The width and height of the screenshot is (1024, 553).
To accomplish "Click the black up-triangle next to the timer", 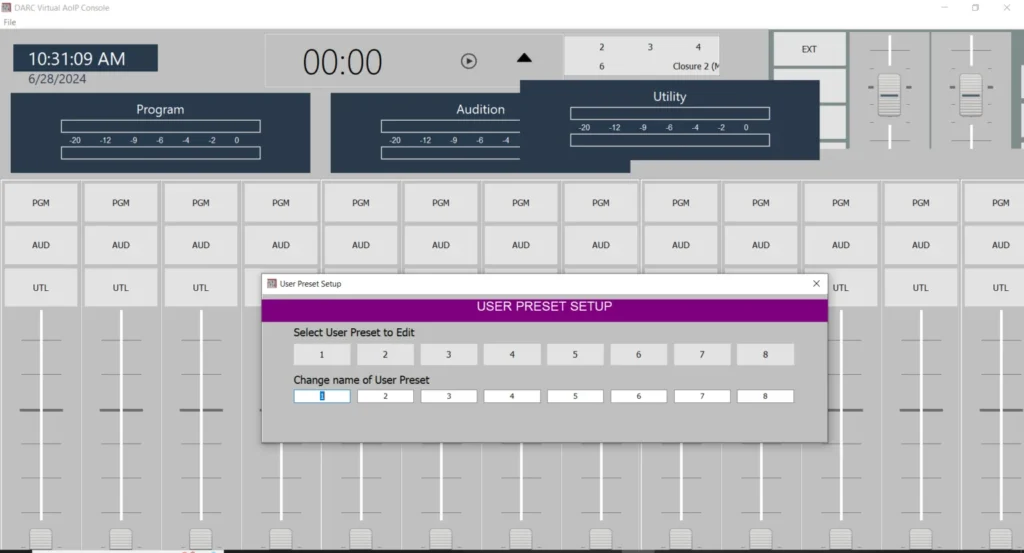I will [524, 57].
